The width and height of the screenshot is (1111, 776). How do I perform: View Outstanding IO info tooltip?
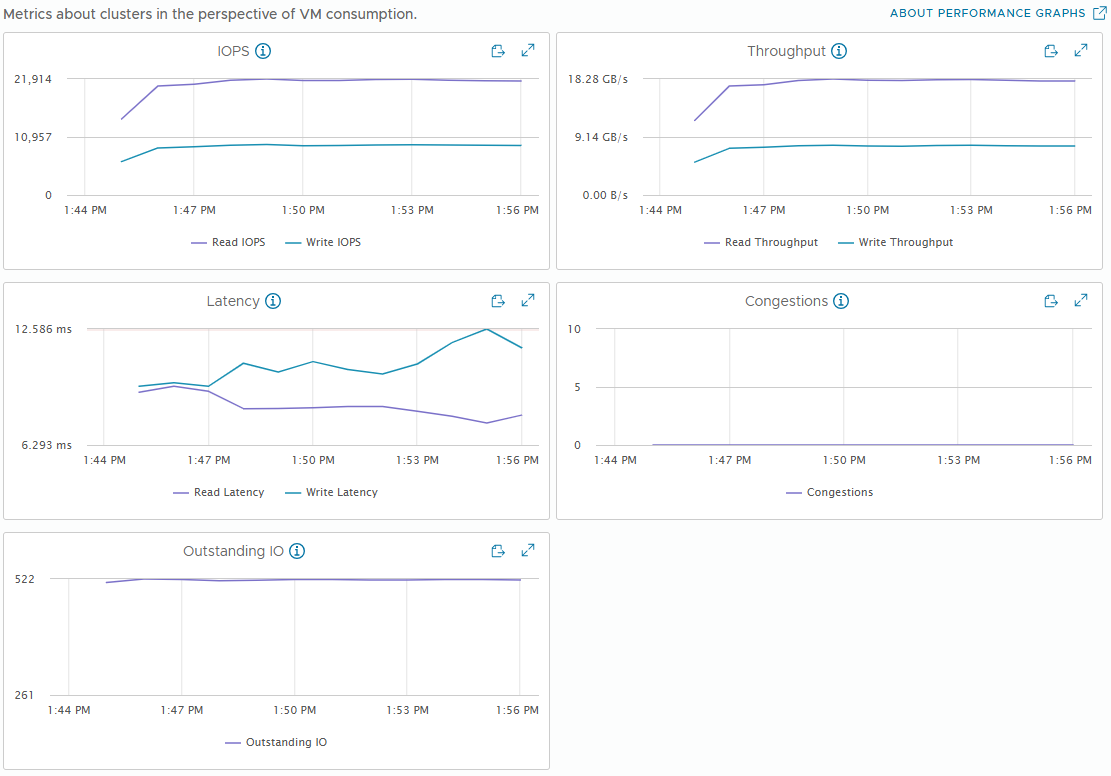(297, 551)
